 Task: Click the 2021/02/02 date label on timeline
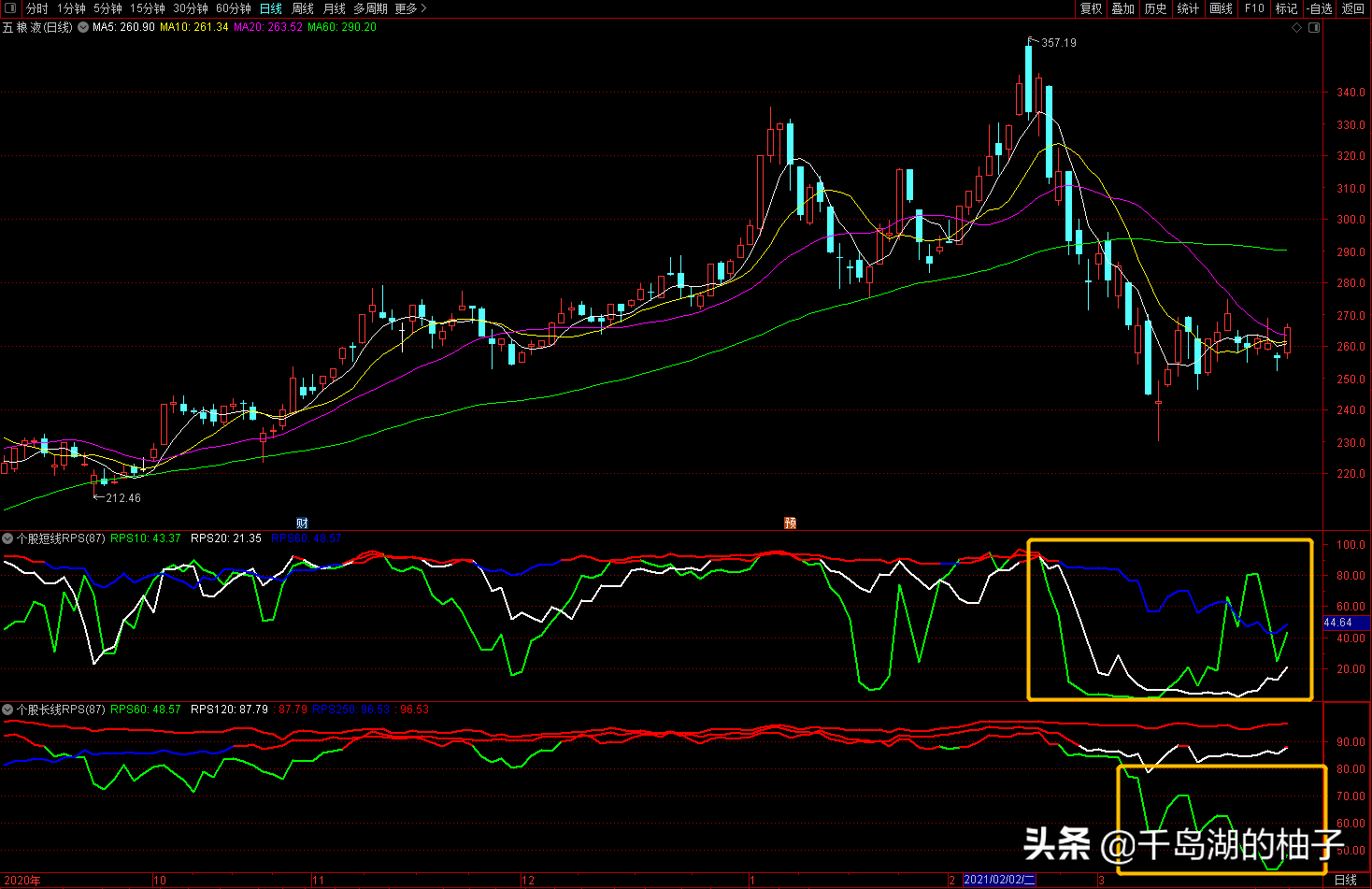(x=999, y=880)
